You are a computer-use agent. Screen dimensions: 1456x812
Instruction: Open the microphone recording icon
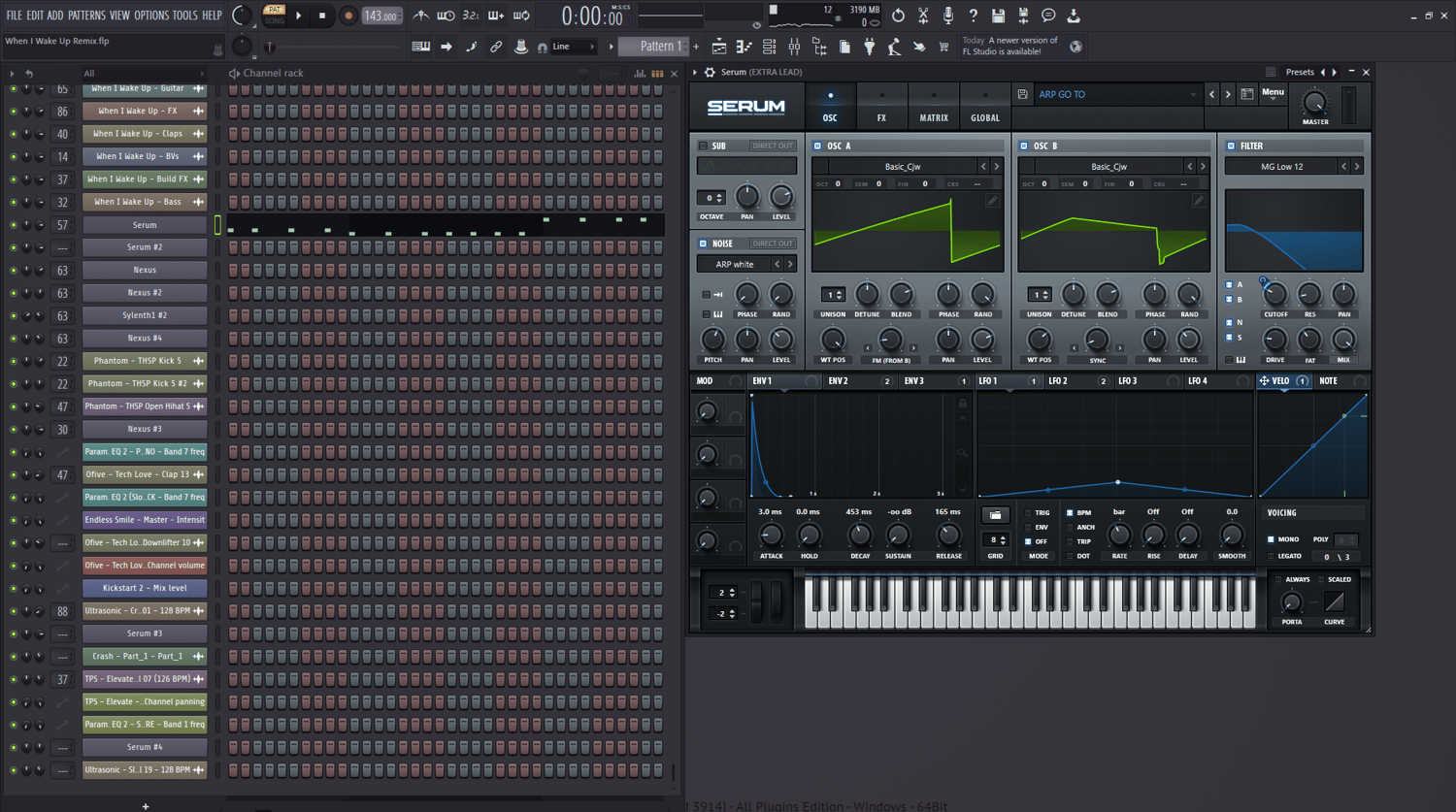(x=948, y=16)
